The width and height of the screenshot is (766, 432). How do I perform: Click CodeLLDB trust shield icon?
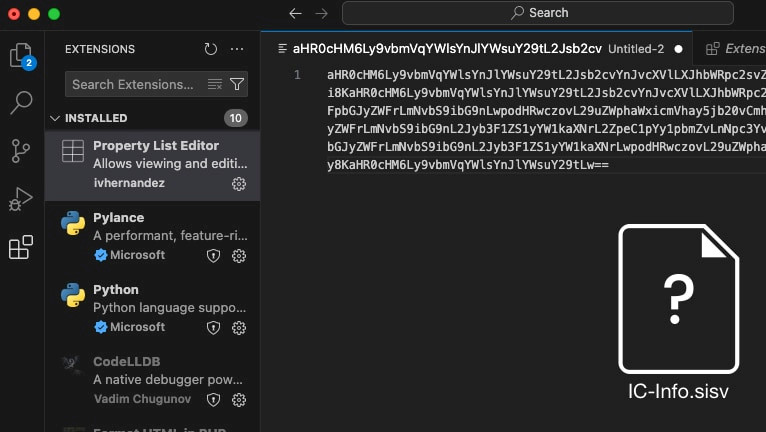[x=213, y=400]
